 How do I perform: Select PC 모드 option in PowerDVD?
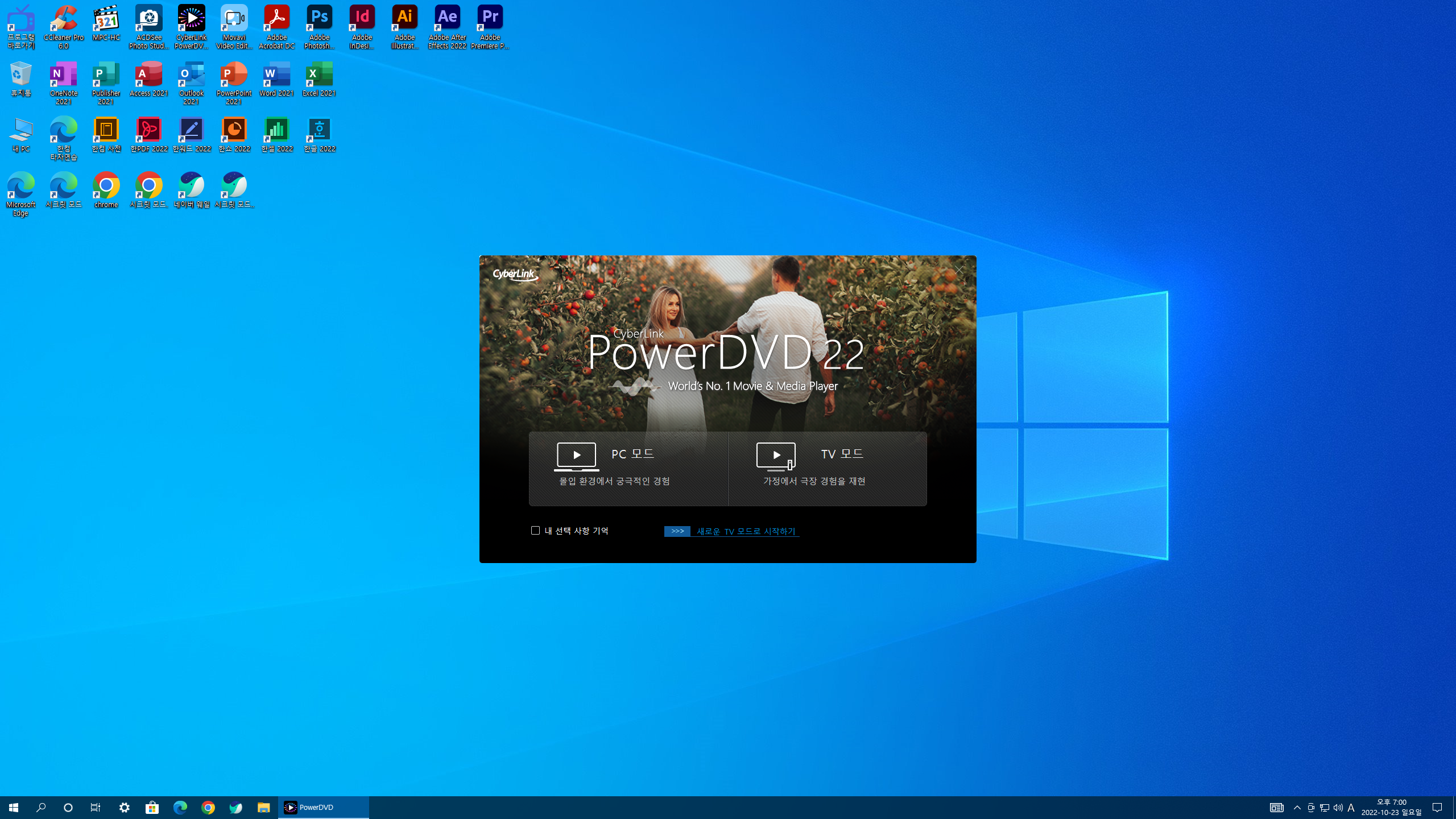(628, 468)
